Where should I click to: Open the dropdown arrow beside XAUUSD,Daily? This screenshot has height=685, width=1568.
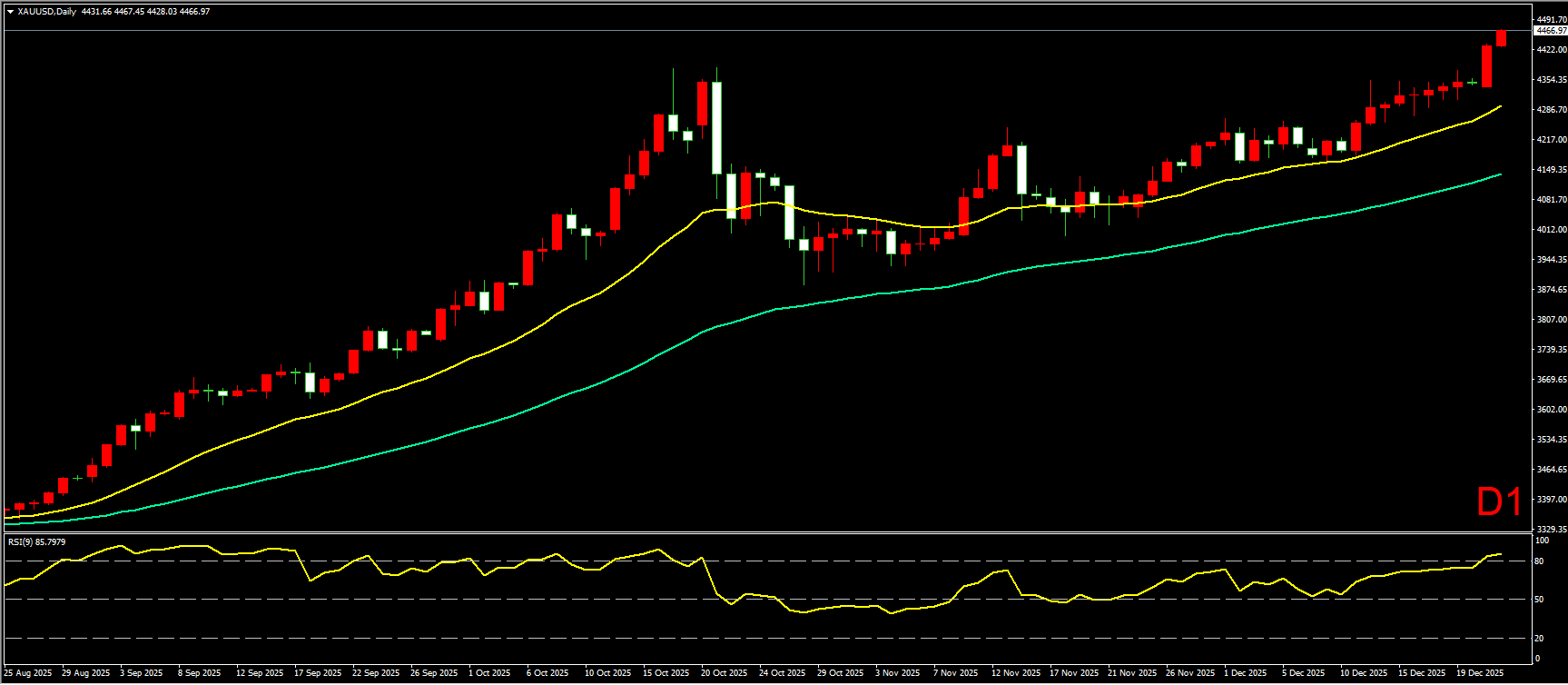pos(10,12)
